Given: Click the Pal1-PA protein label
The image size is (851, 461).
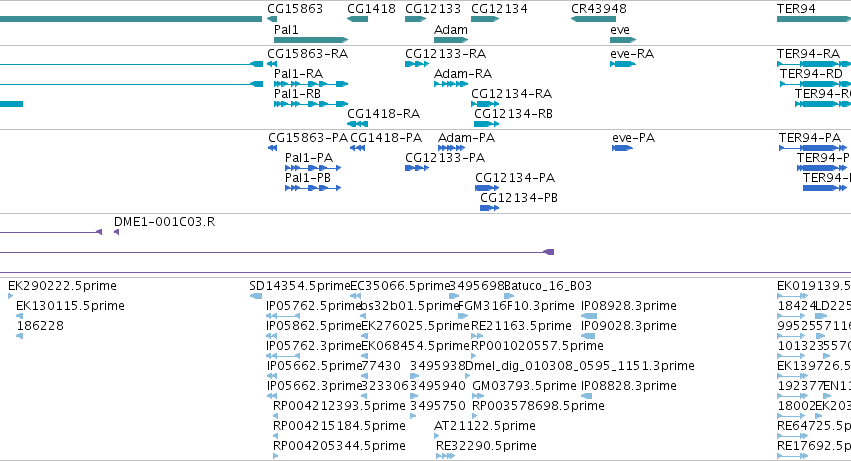Looking at the screenshot, I should [x=309, y=158].
